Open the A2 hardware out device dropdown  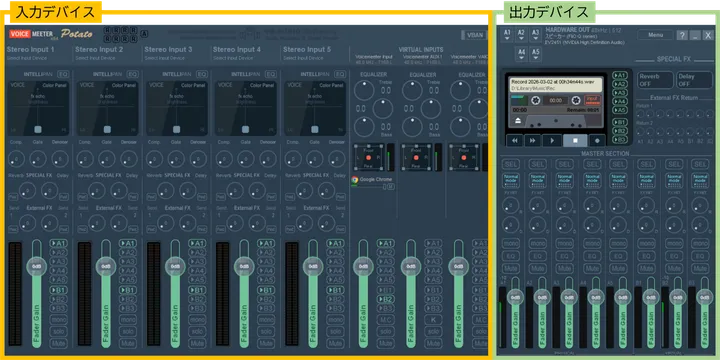[521, 35]
